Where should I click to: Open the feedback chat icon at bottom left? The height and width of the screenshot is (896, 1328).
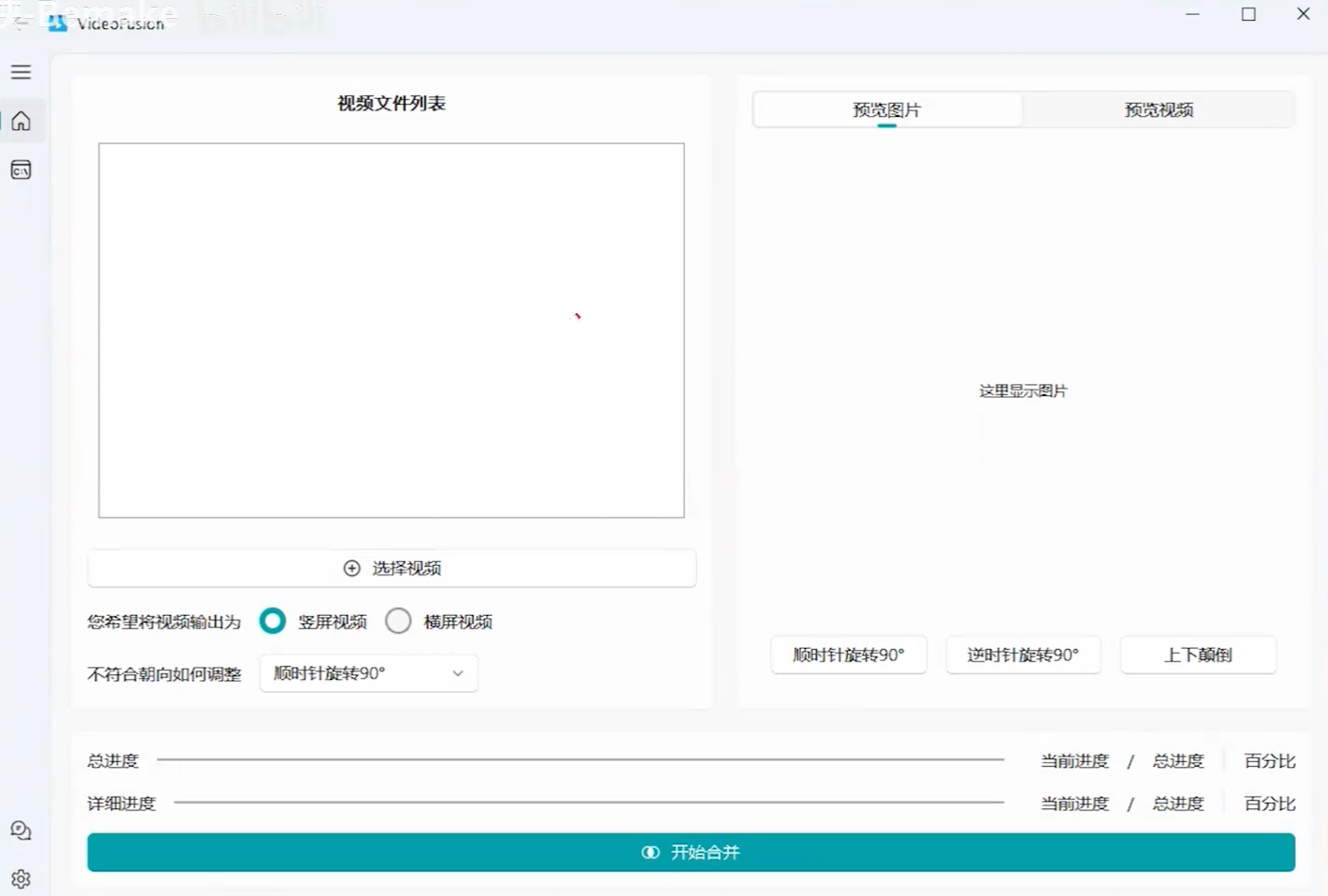pyautogui.click(x=21, y=830)
